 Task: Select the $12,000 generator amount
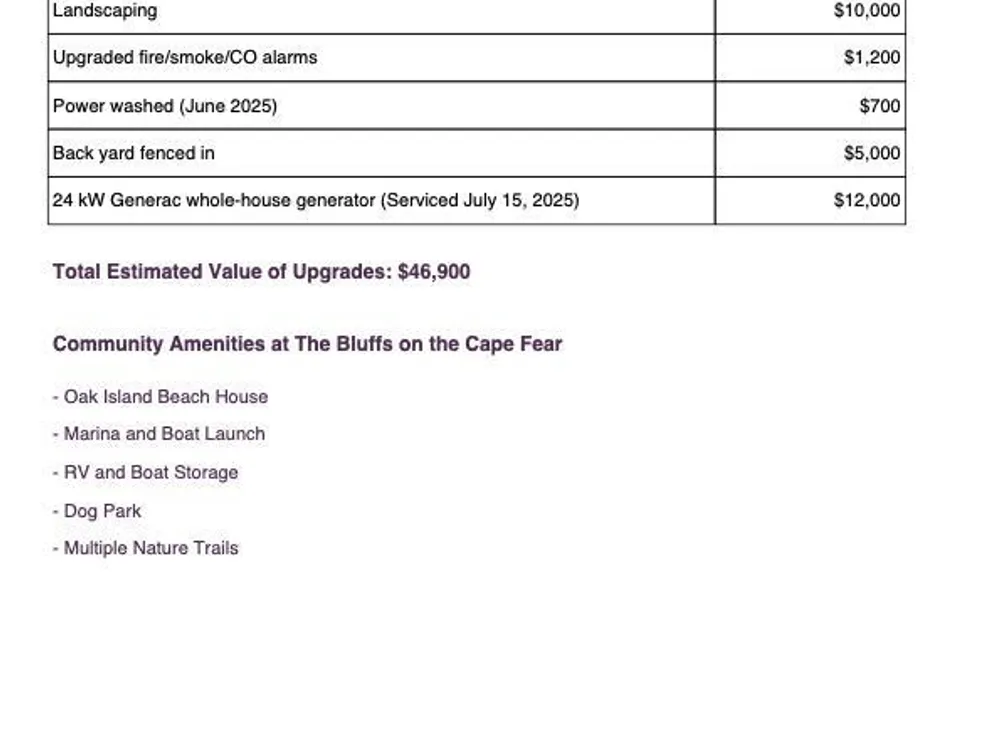867,200
